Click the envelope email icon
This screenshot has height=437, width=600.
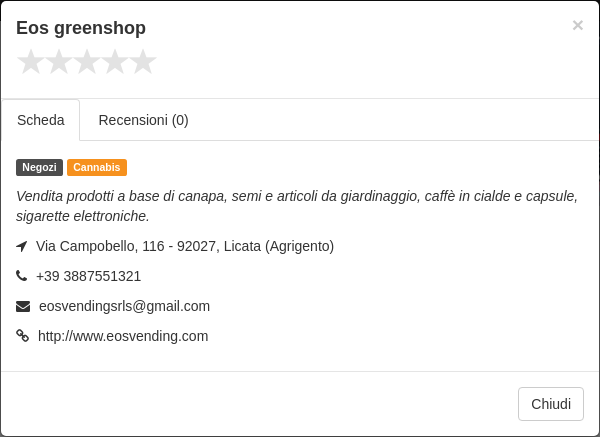[23, 307]
